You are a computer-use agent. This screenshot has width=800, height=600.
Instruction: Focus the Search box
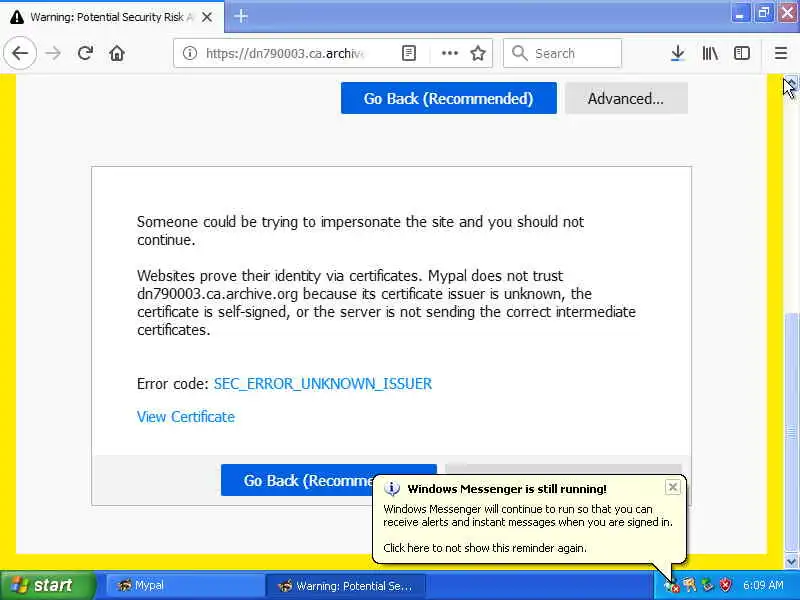pyautogui.click(x=562, y=53)
